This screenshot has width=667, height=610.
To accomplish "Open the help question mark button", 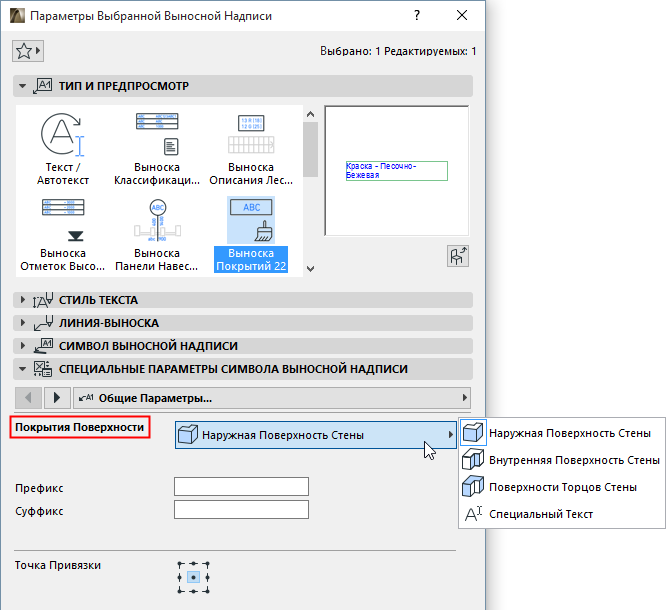I will (x=417, y=15).
